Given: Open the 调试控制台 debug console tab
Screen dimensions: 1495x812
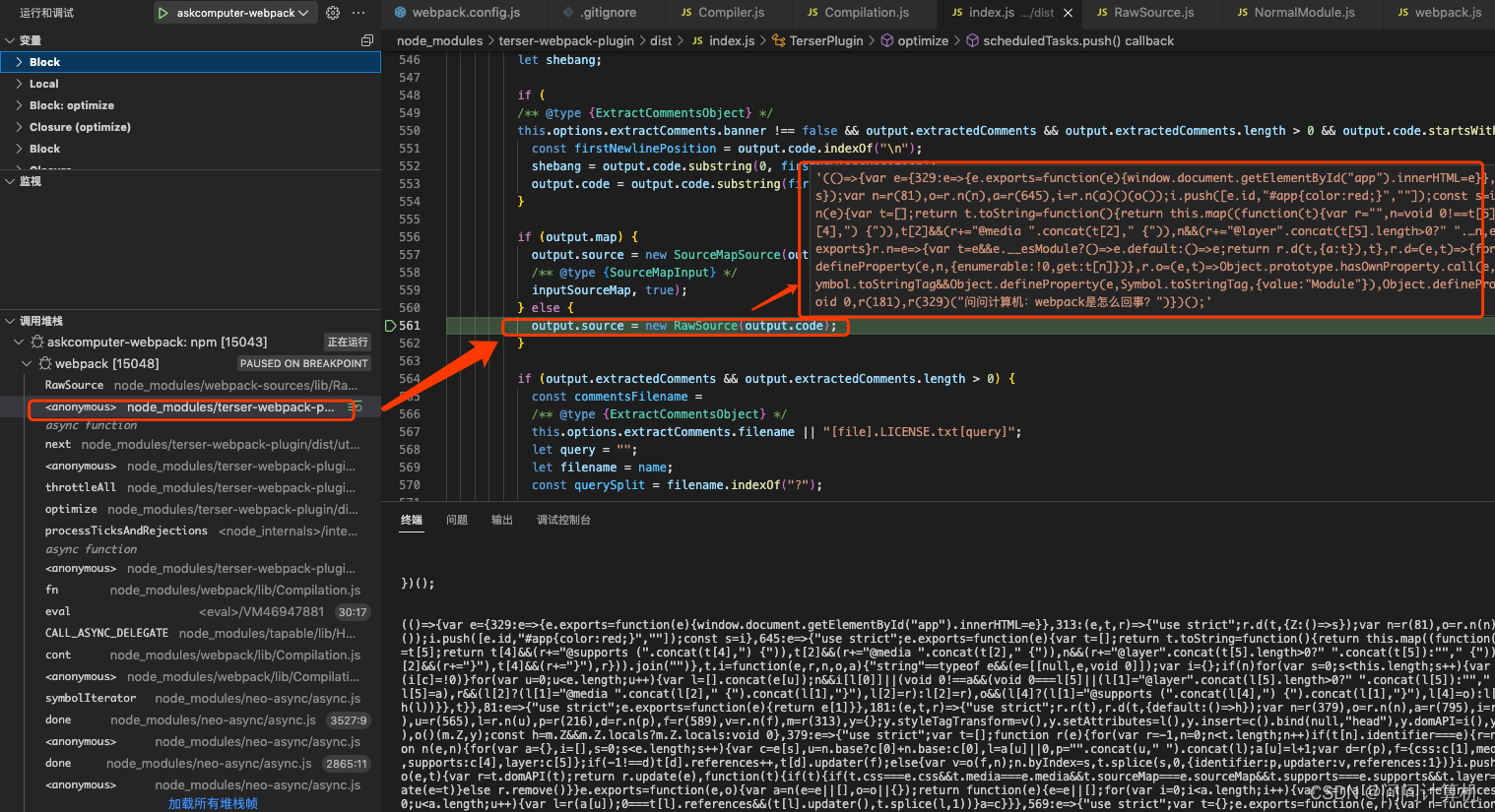Looking at the screenshot, I should pos(563,520).
